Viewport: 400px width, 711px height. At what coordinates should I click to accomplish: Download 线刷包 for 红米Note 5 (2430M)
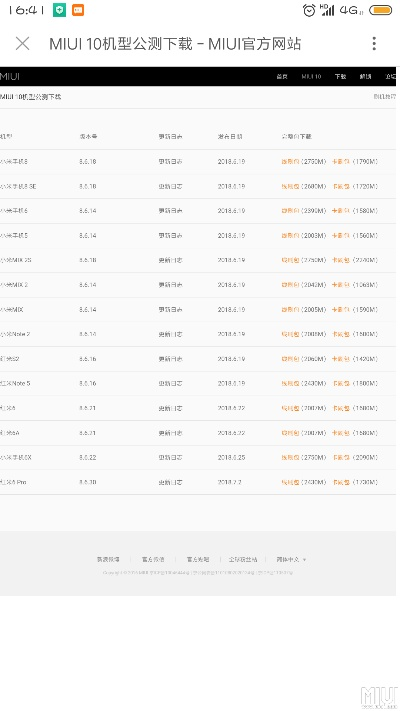[x=290, y=384]
